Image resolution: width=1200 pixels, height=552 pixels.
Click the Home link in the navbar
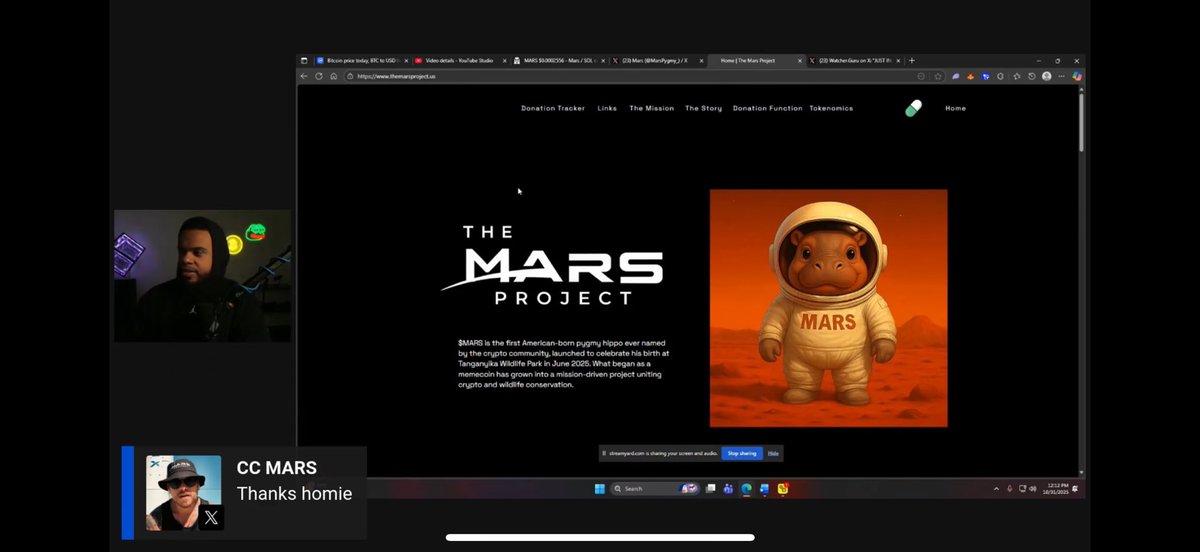pyautogui.click(x=955, y=108)
